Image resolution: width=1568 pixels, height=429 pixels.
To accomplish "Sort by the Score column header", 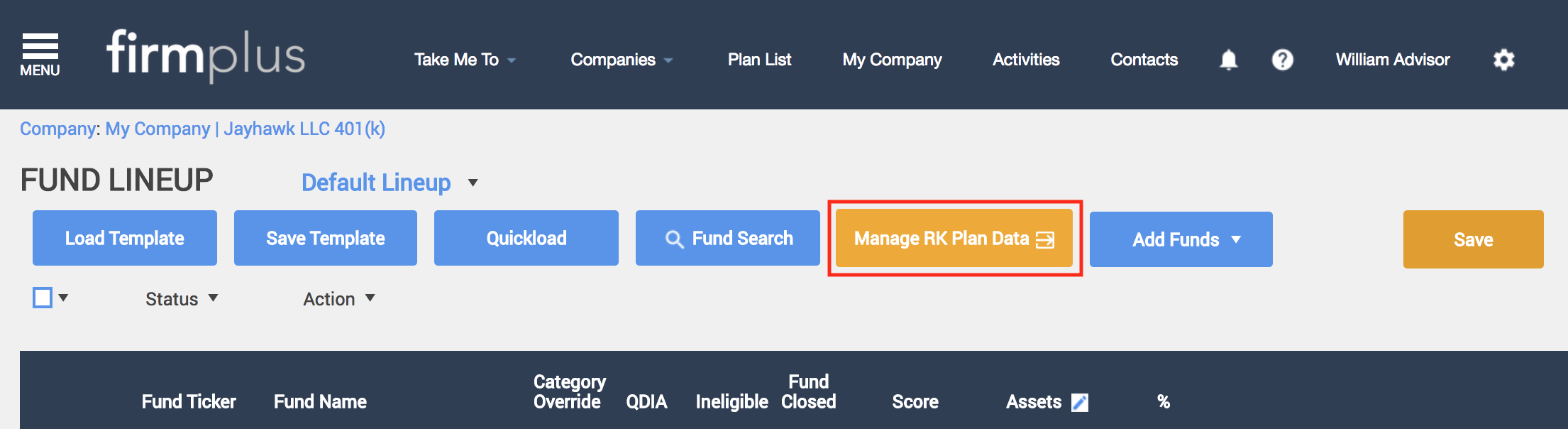I will [915, 402].
